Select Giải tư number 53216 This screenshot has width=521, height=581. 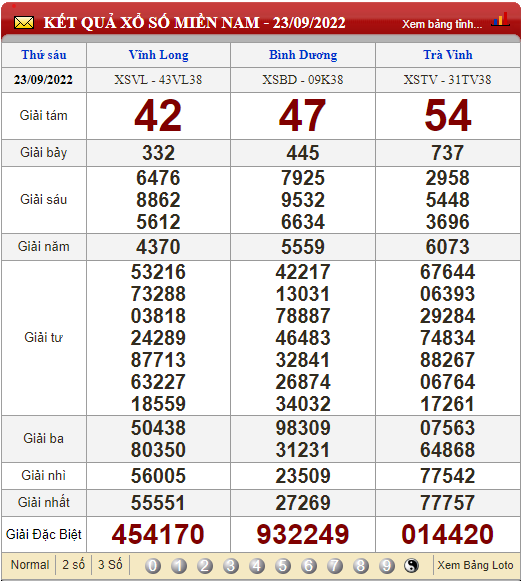(x=158, y=272)
